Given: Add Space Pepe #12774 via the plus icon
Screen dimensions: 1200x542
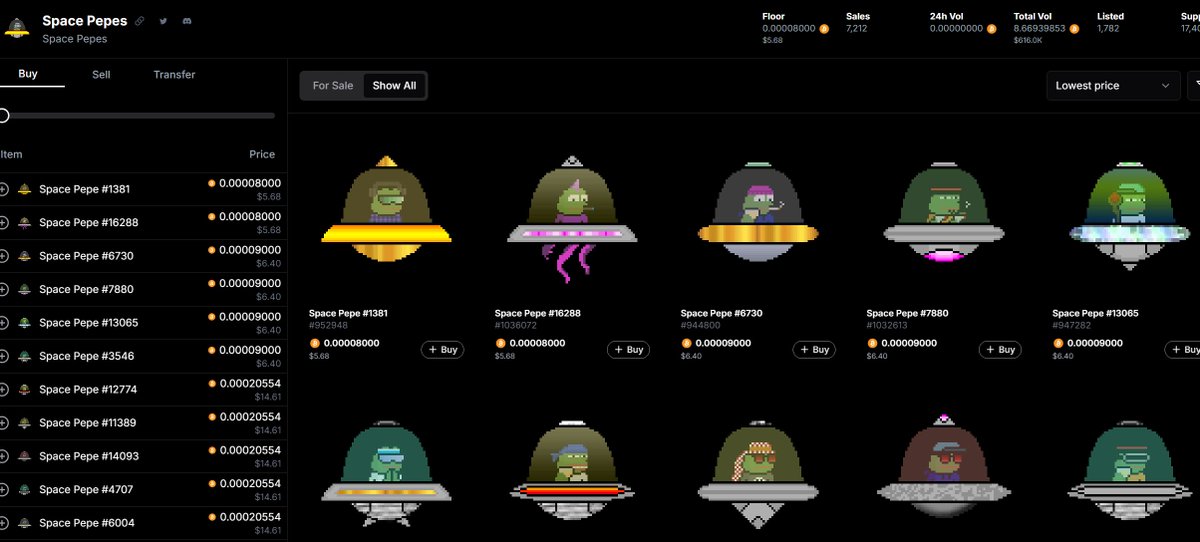Looking at the screenshot, I should click(4, 389).
